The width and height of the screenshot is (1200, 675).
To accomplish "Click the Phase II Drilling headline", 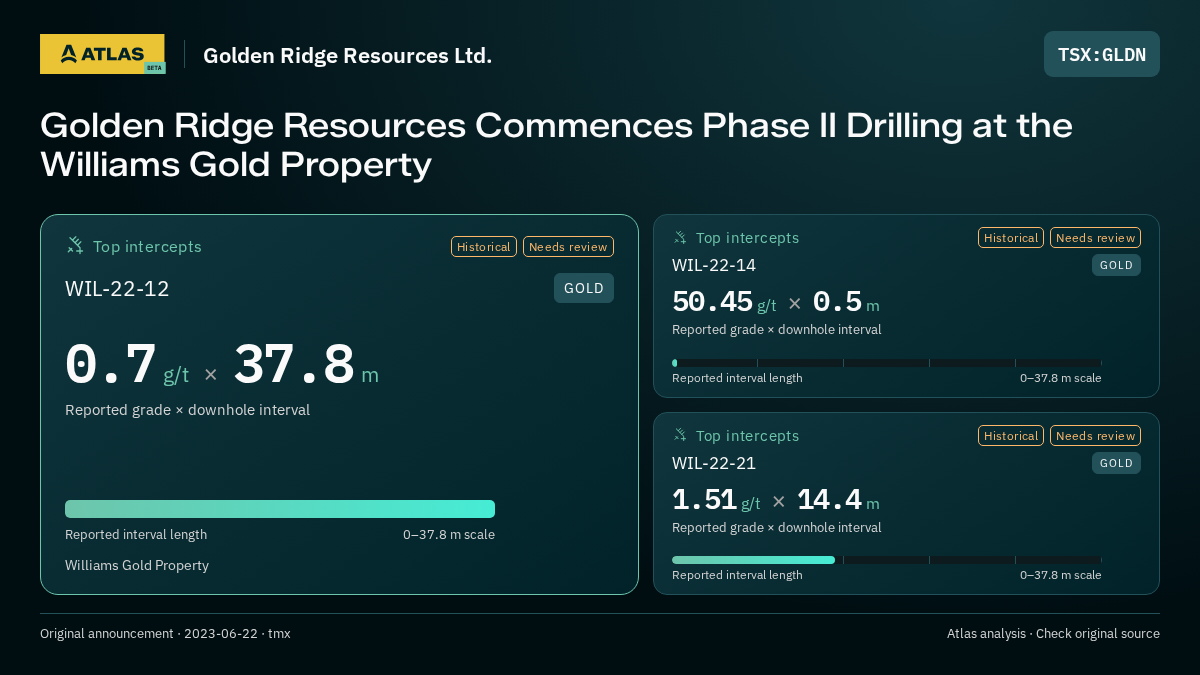I will pyautogui.click(x=556, y=145).
